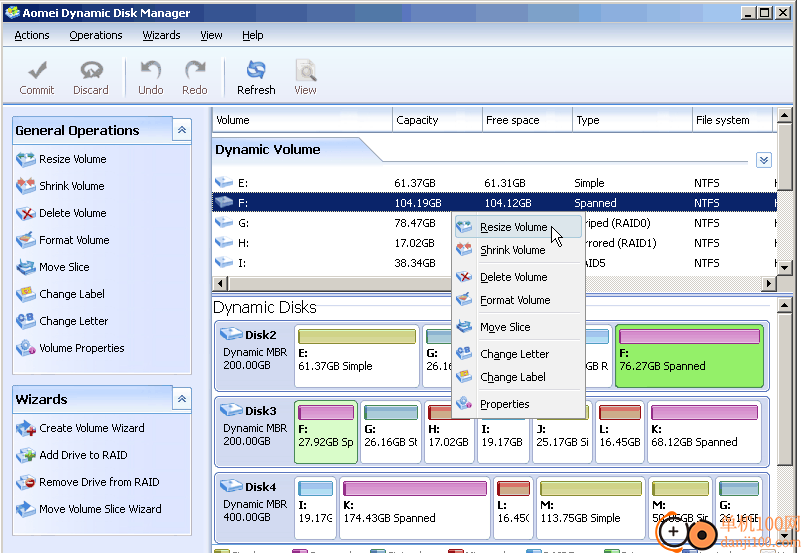This screenshot has width=804, height=553.
Task: Select volume I: row in list
Action: pos(494,263)
